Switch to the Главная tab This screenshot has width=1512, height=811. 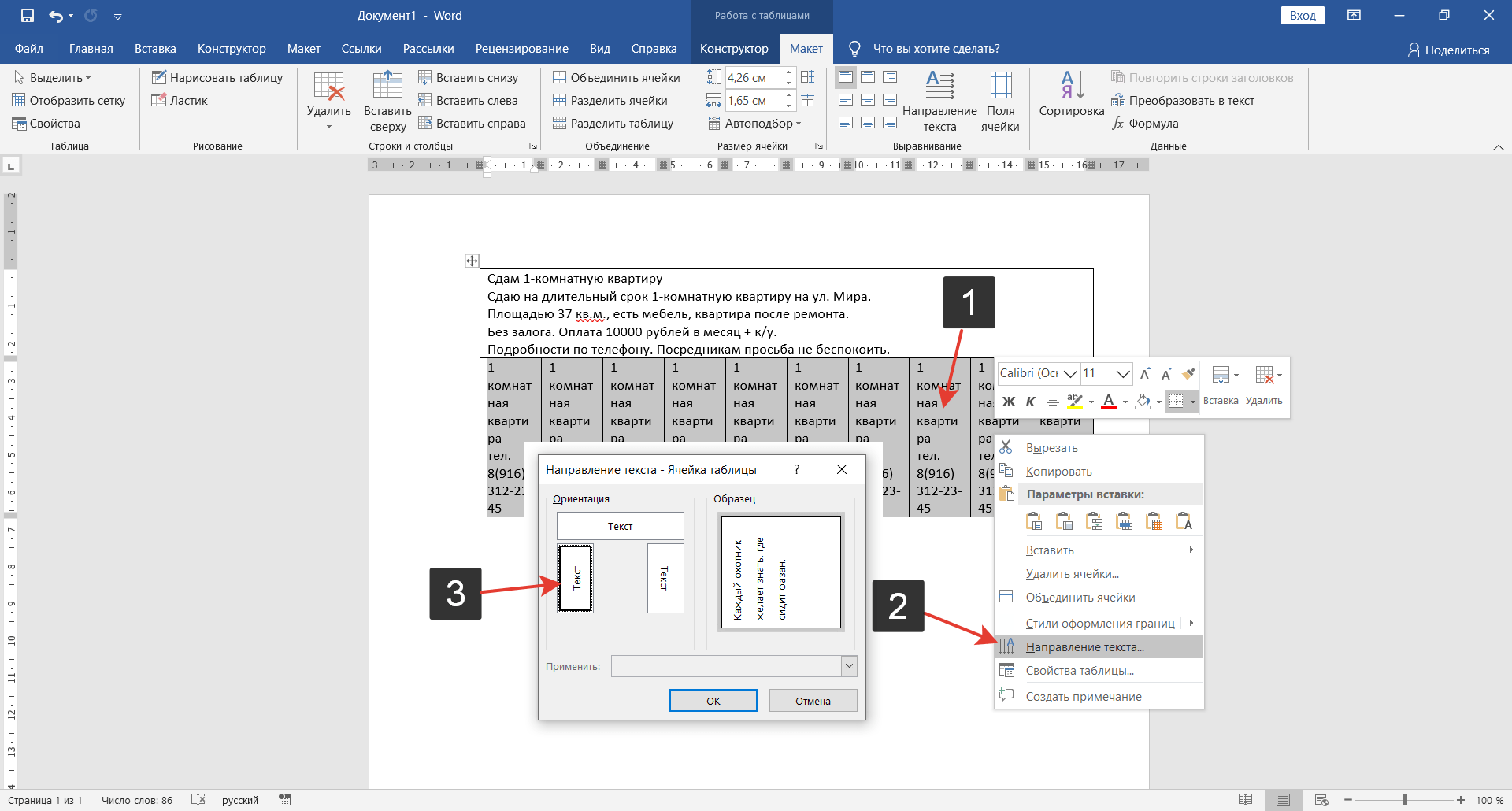[x=91, y=49]
